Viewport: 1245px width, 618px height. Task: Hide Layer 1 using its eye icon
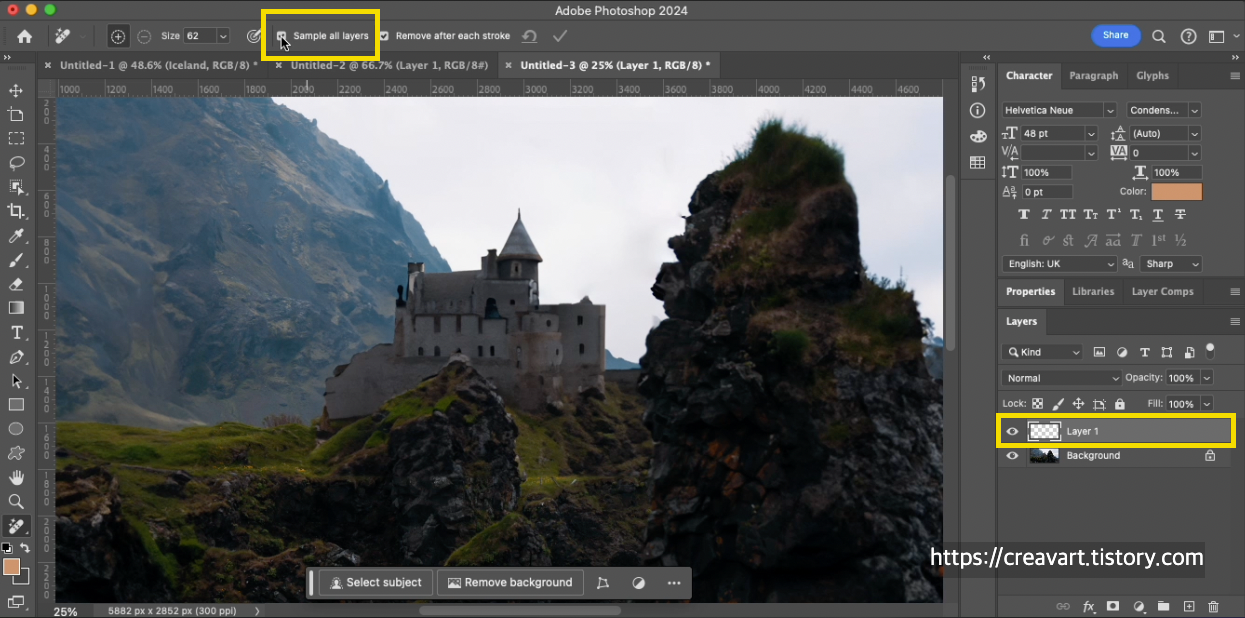1012,431
